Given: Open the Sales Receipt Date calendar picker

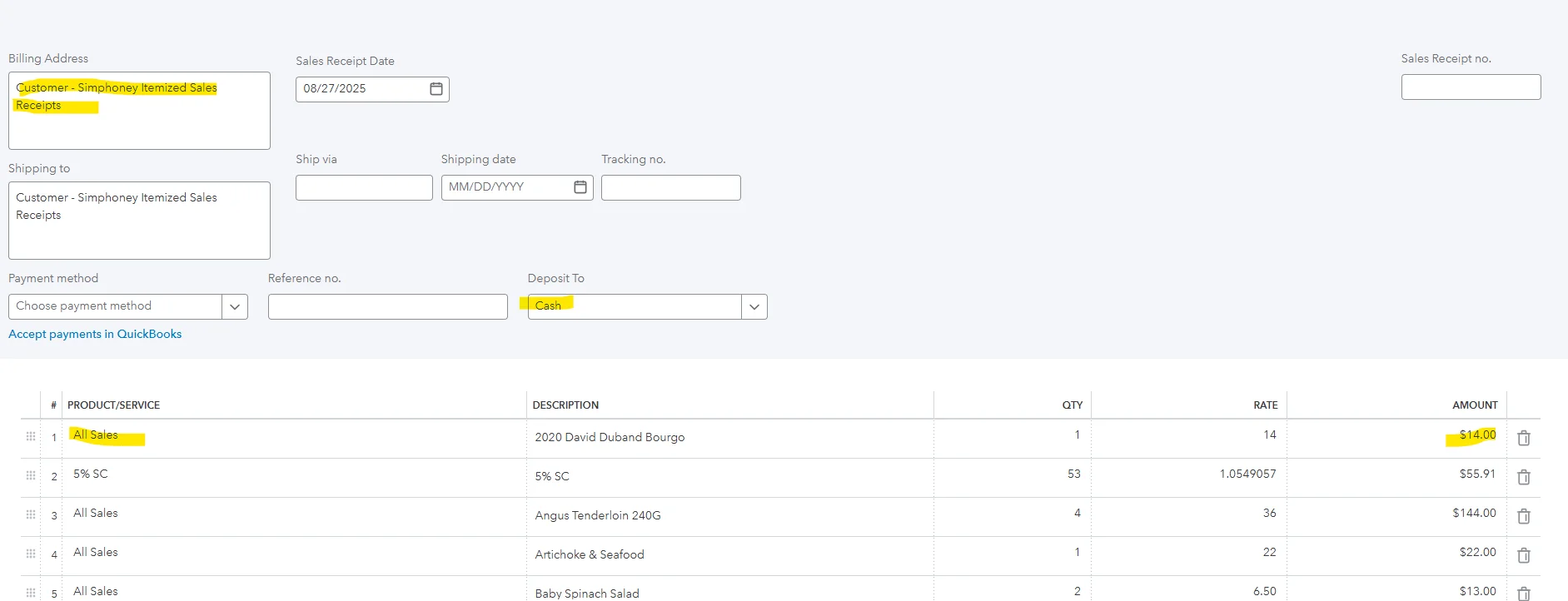Looking at the screenshot, I should pyautogui.click(x=436, y=89).
